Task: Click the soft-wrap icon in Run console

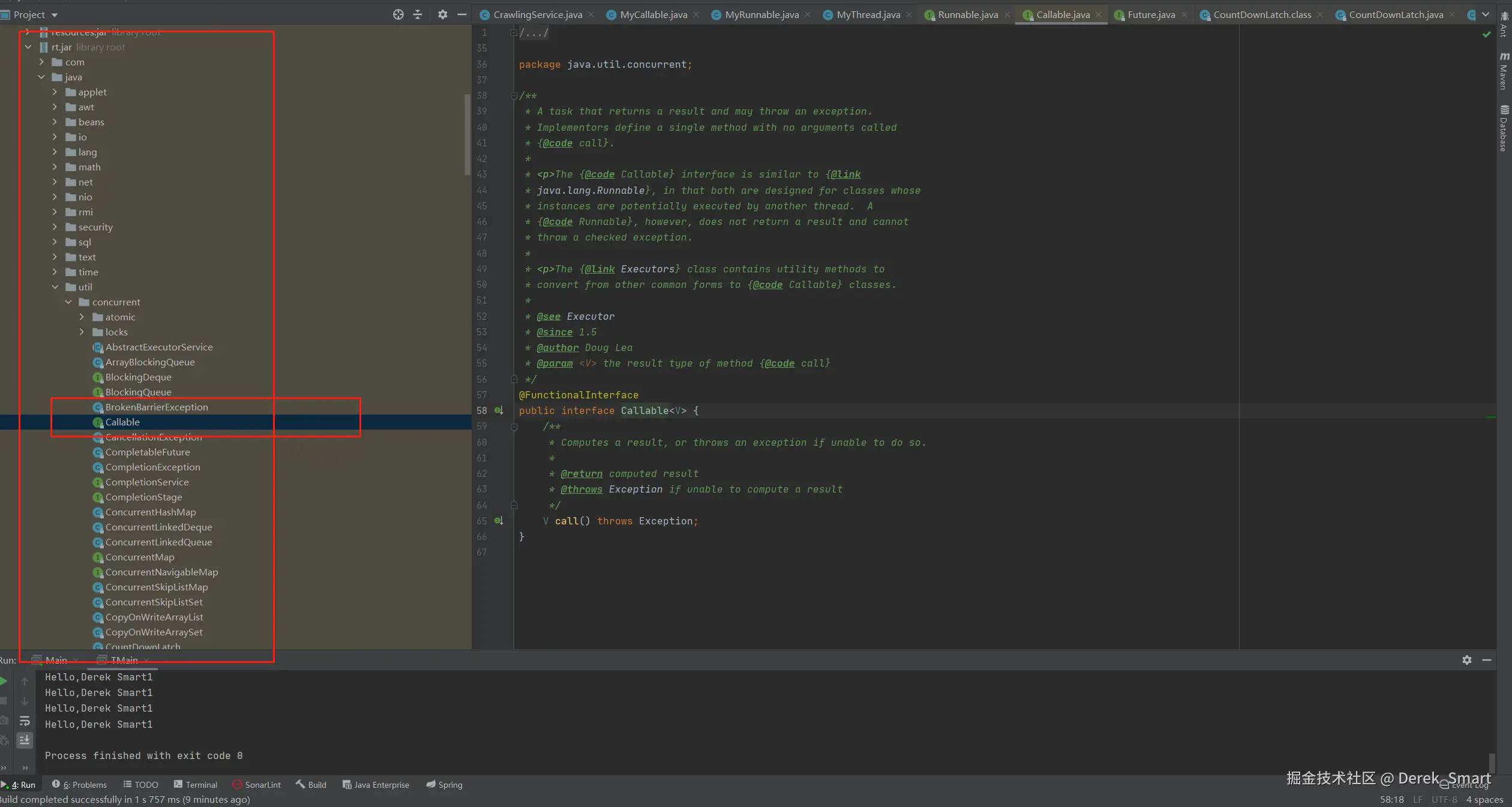Action: click(25, 721)
